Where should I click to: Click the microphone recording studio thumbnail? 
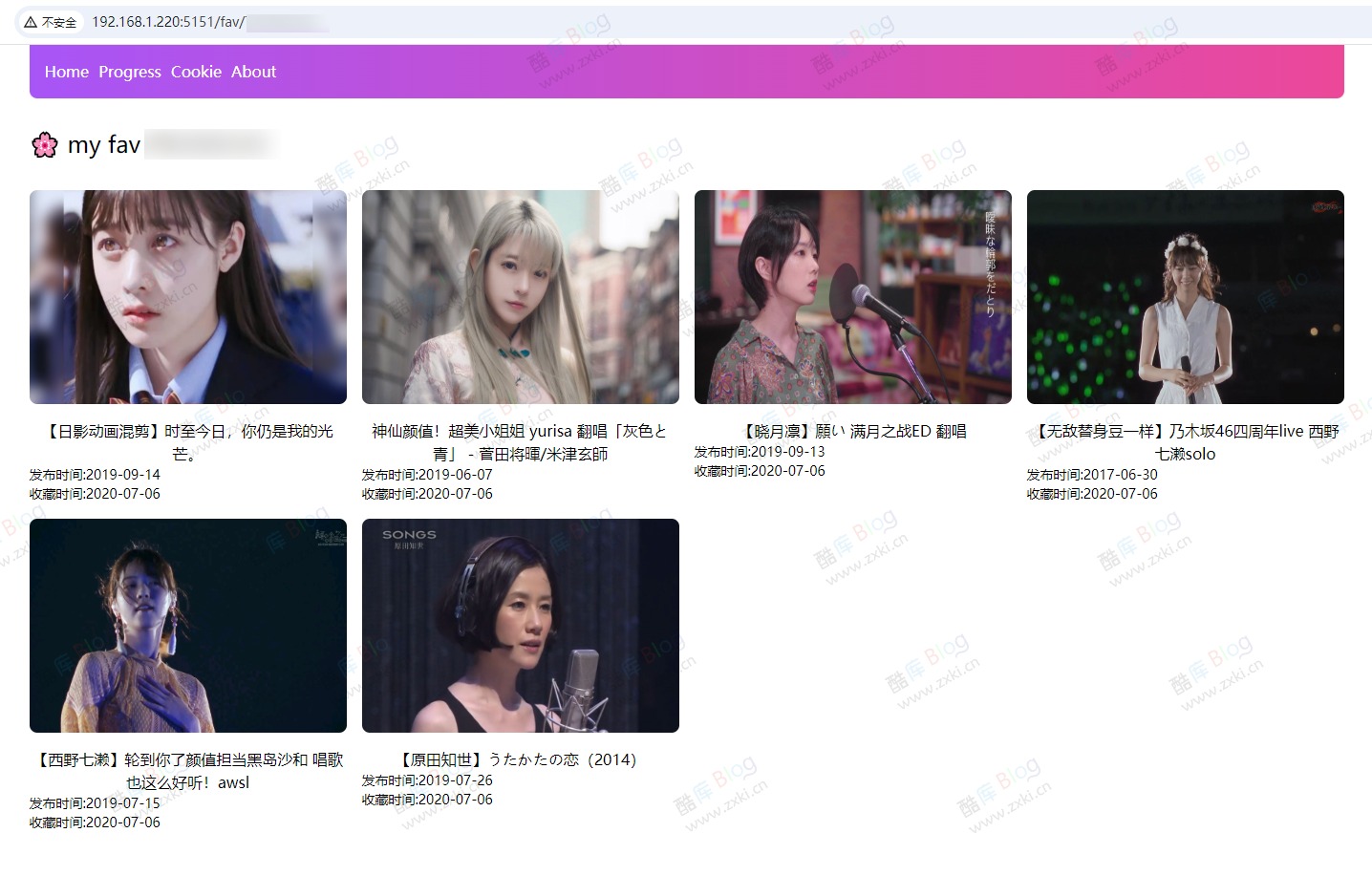tap(852, 296)
